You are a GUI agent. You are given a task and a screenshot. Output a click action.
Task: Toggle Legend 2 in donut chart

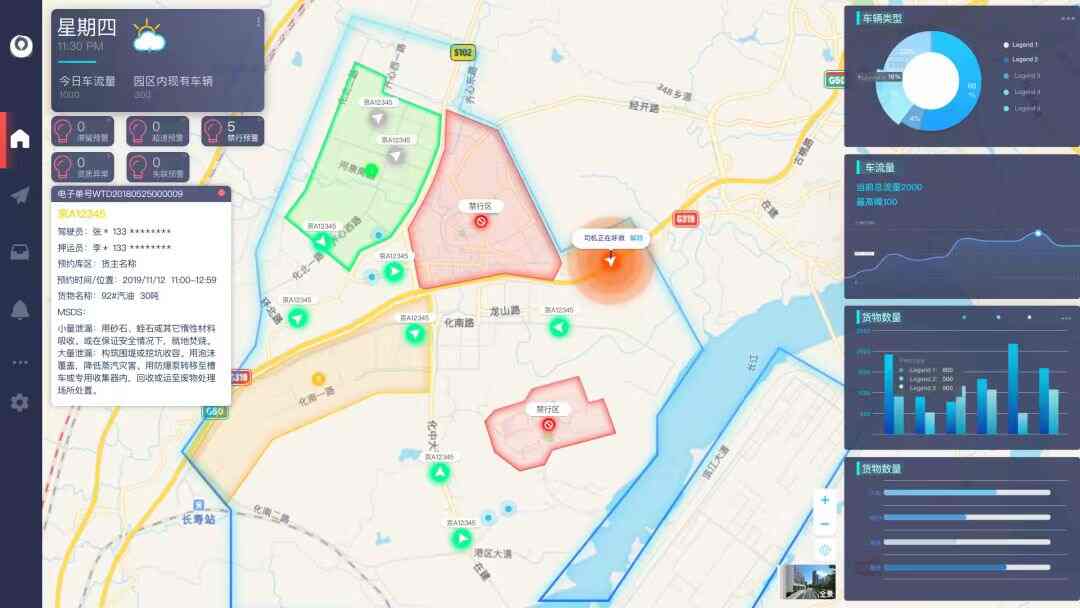pos(1021,60)
